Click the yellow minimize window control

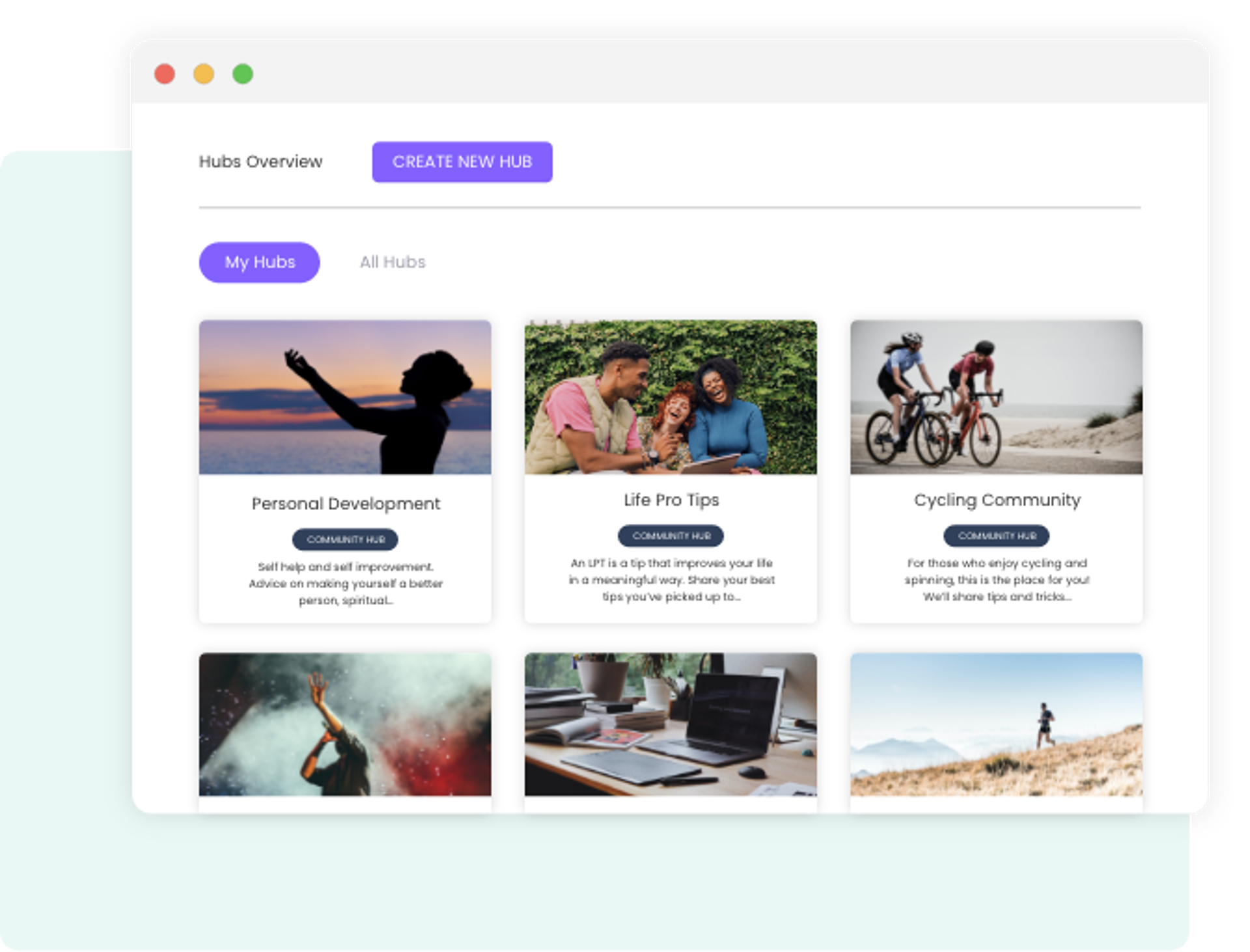(204, 75)
